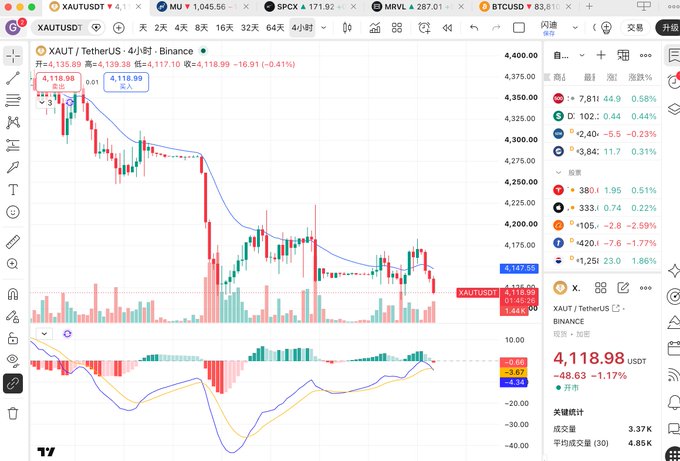680x461 pixels.
Task: Switch to the BTCUSD browser tab
Action: click(x=526, y=7)
